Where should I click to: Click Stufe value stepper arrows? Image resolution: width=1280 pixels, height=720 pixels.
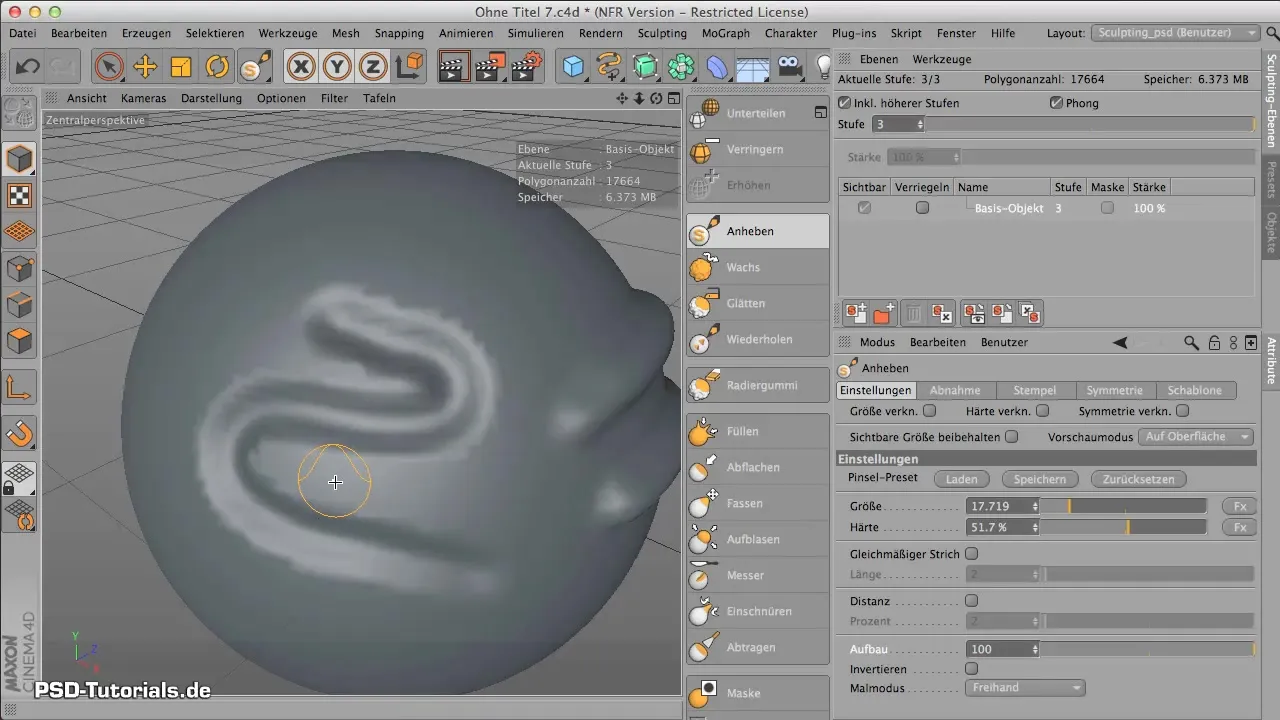click(920, 125)
